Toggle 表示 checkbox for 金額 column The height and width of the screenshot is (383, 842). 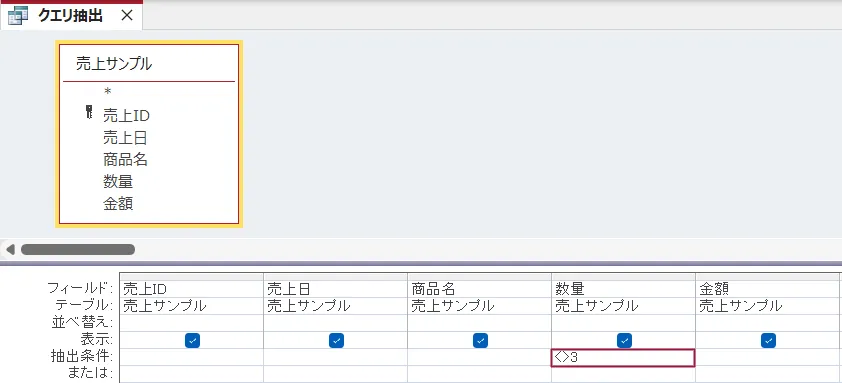coord(768,340)
